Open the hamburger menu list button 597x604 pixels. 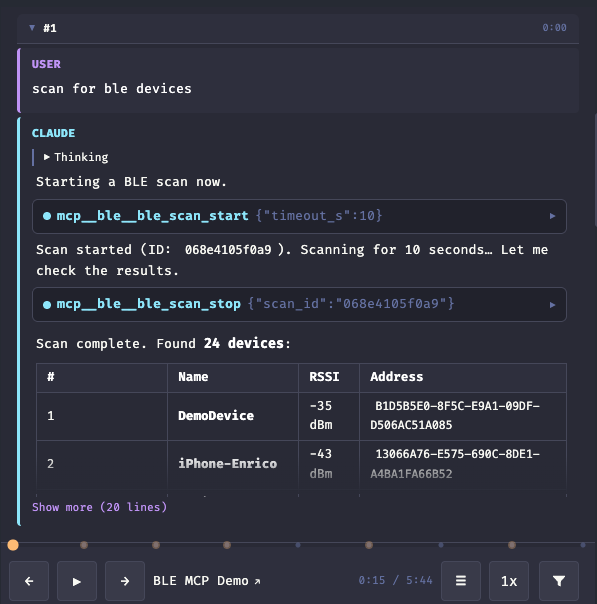pyautogui.click(x=461, y=581)
